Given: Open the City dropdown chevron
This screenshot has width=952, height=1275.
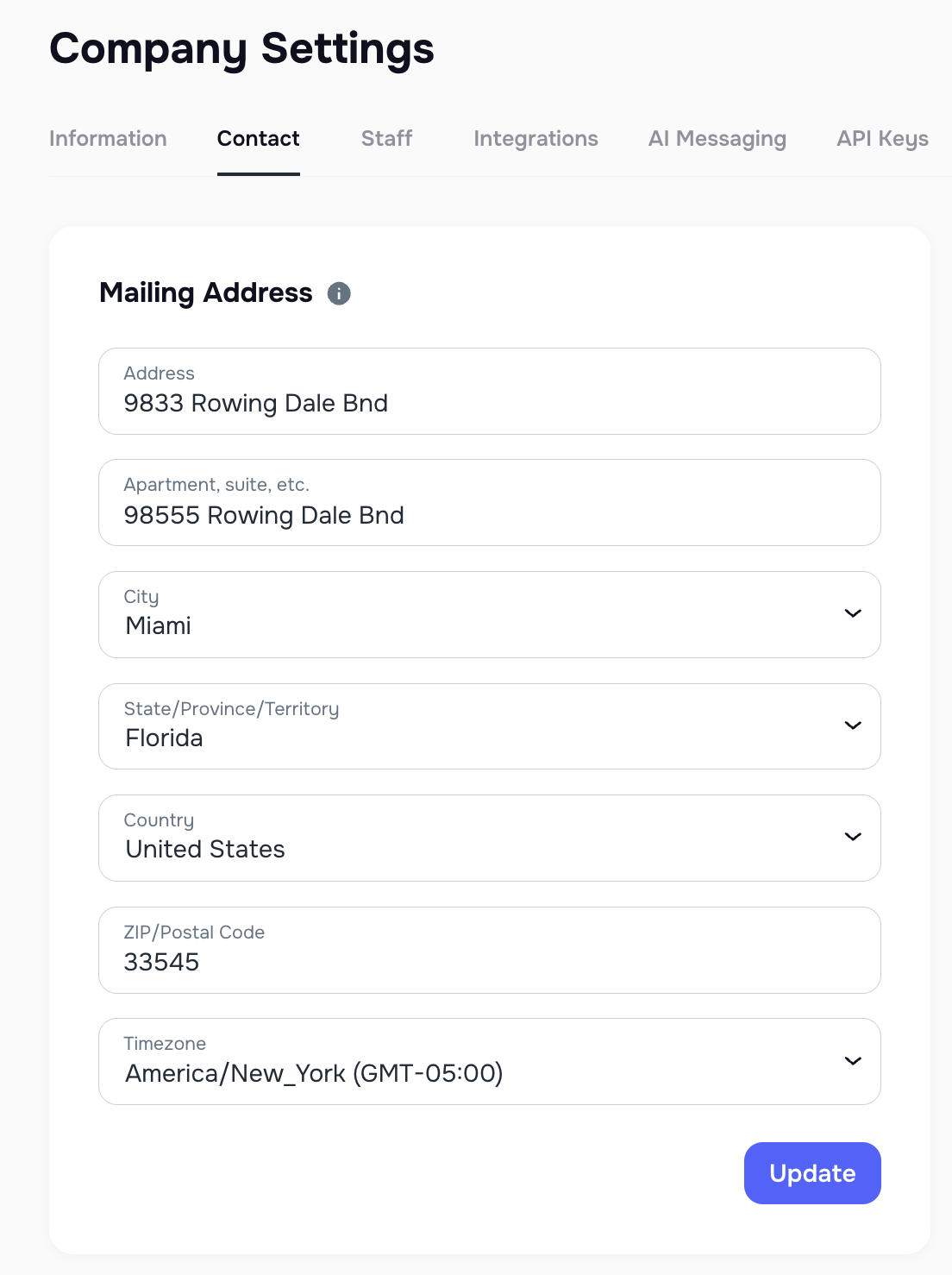Looking at the screenshot, I should 852,613.
